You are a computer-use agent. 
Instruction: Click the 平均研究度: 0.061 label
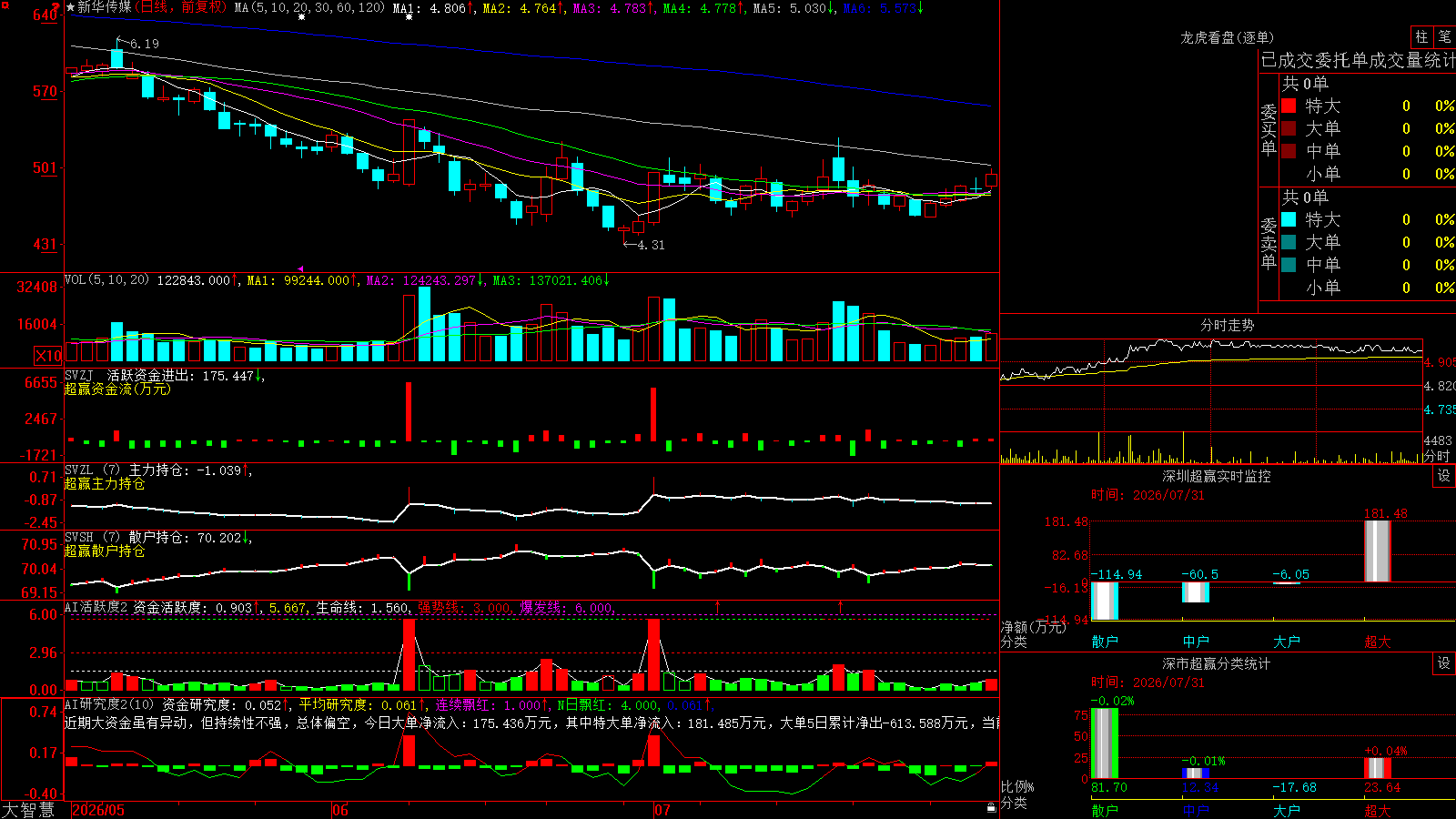tap(358, 704)
